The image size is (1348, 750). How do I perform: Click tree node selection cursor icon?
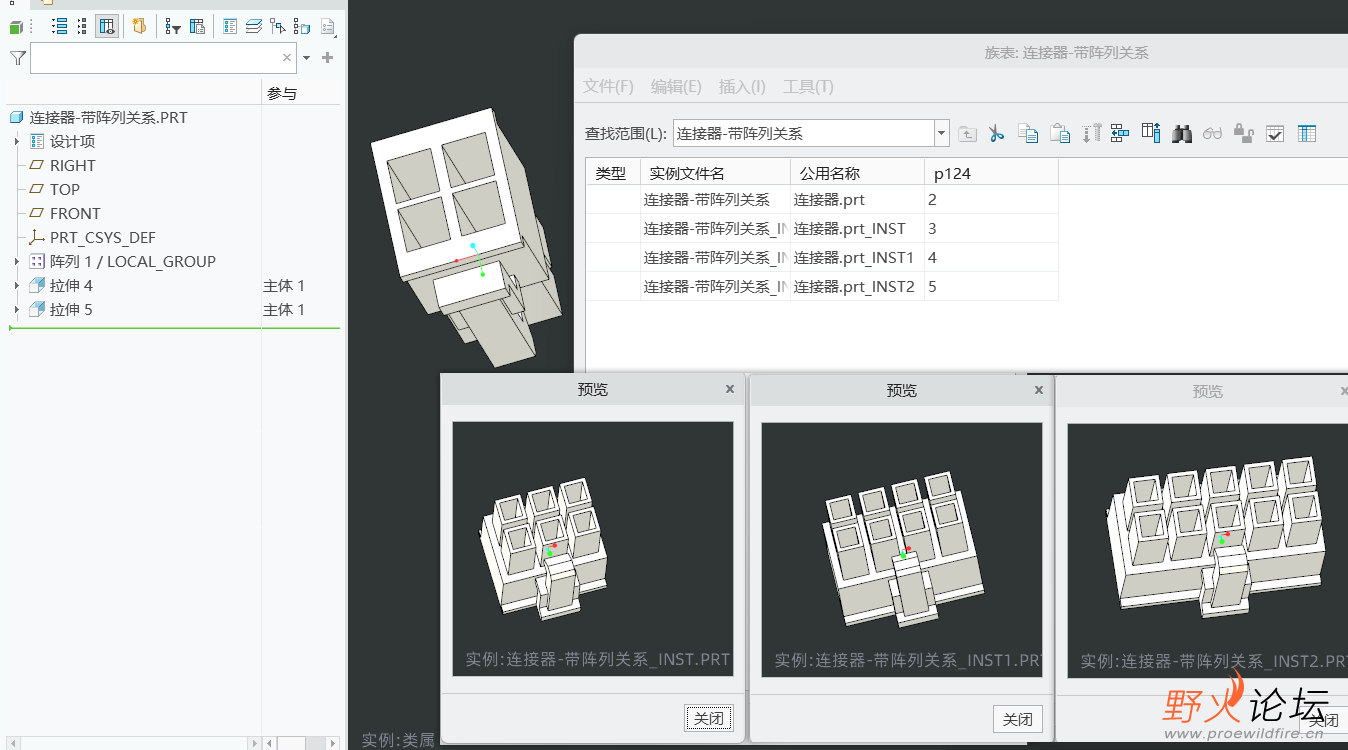(278, 27)
